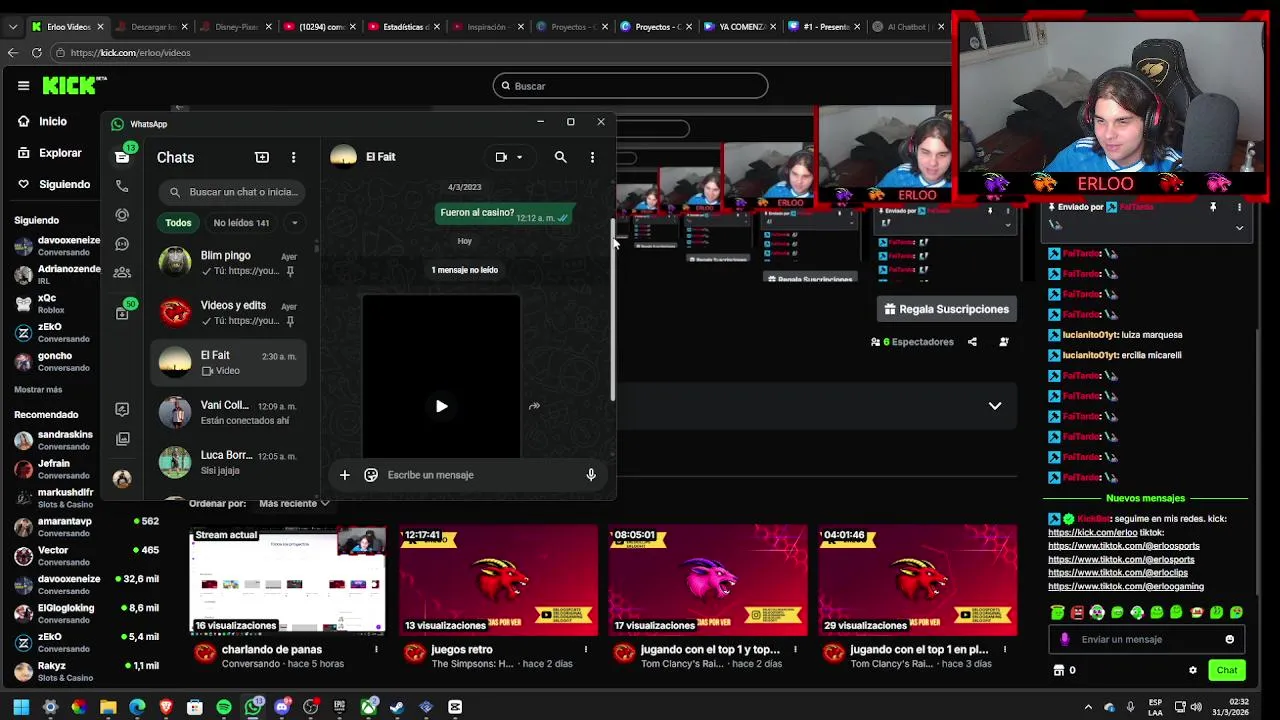This screenshot has height=720, width=1280.
Task: Open WhatsApp archived chats icon with 50 badge
Action: (123, 312)
